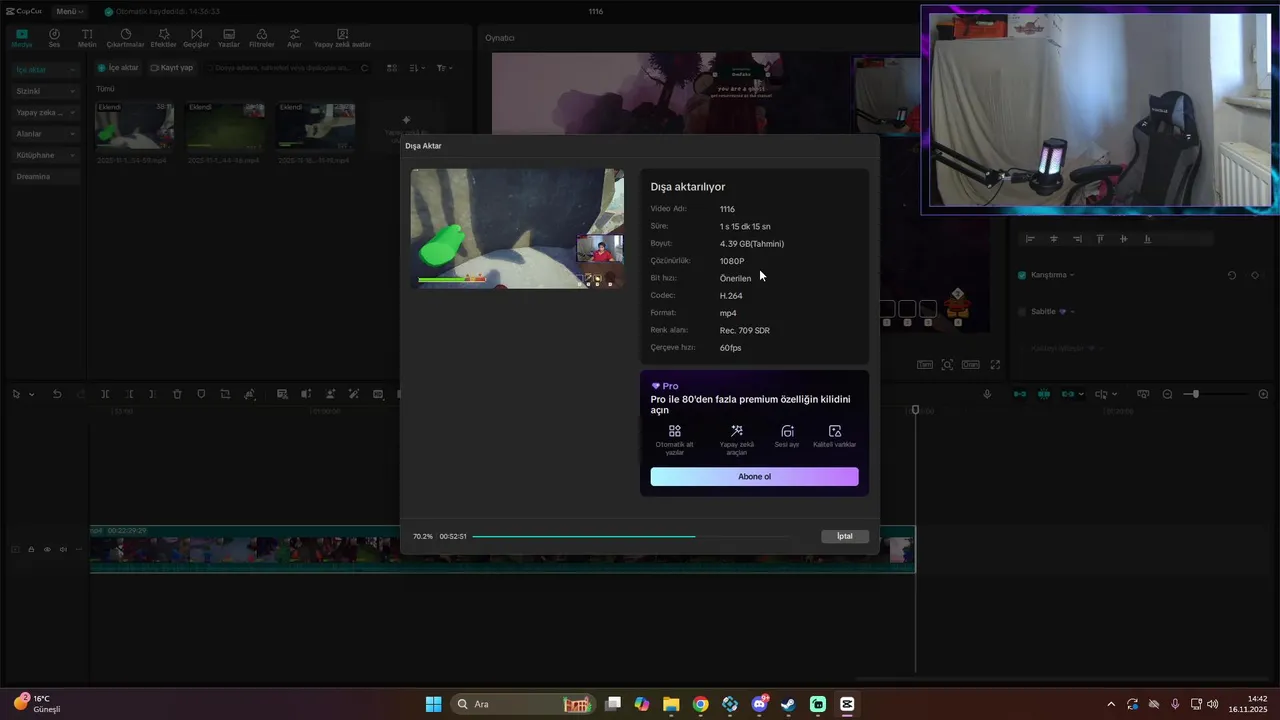Mute the track audio icon
The height and width of the screenshot is (720, 1280).
pyautogui.click(x=63, y=549)
